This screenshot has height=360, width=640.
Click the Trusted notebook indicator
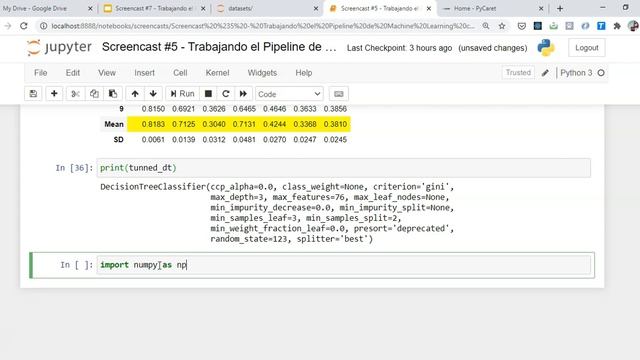tap(518, 73)
